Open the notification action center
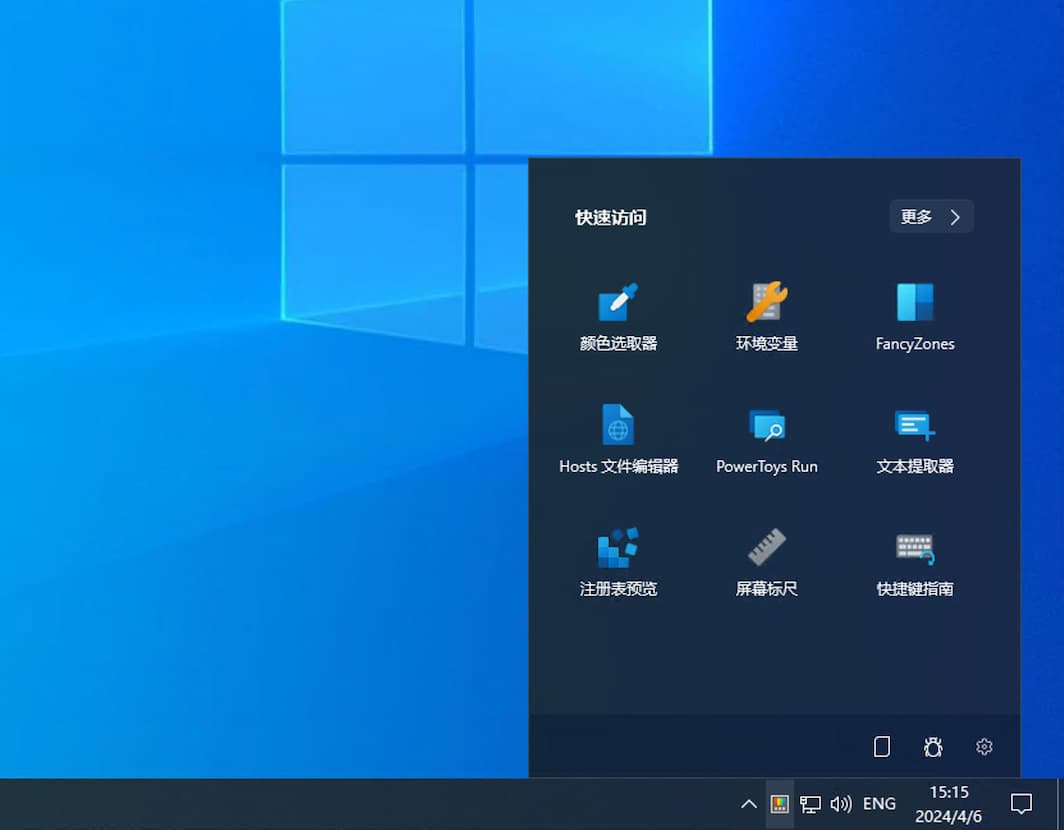Viewport: 1064px width, 830px height. [1021, 804]
